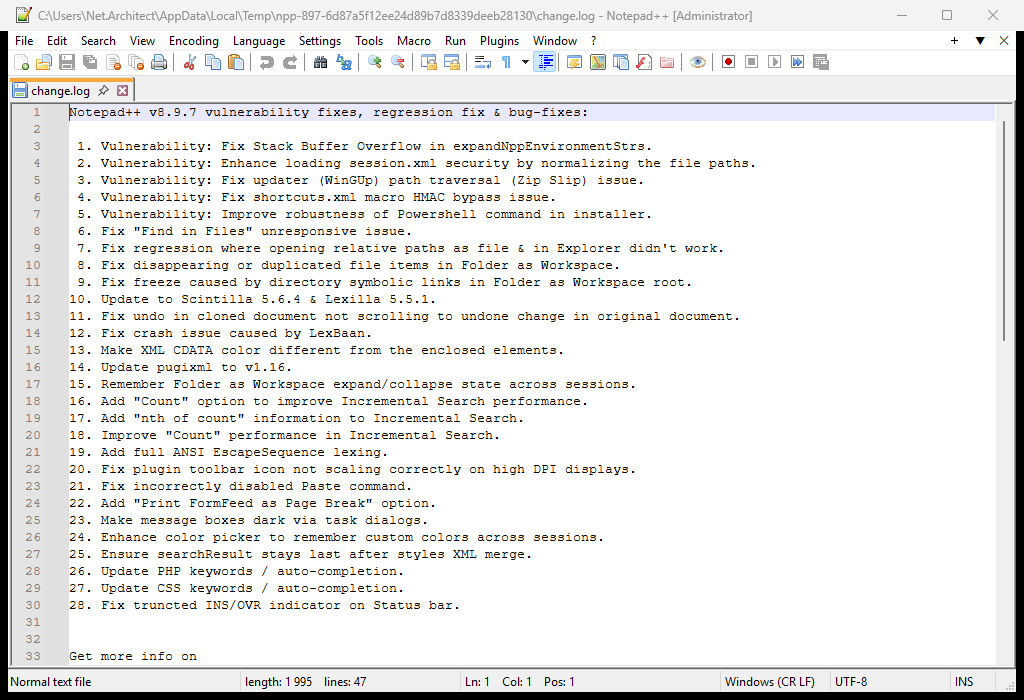Open Find with the binoculars icon
This screenshot has width=1024, height=700.
(x=321, y=63)
